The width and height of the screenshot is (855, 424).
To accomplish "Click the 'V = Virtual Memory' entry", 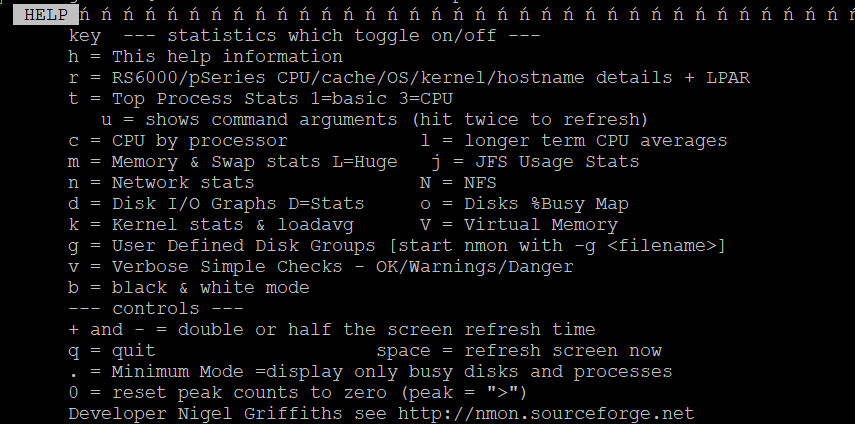I will click(x=519, y=225).
